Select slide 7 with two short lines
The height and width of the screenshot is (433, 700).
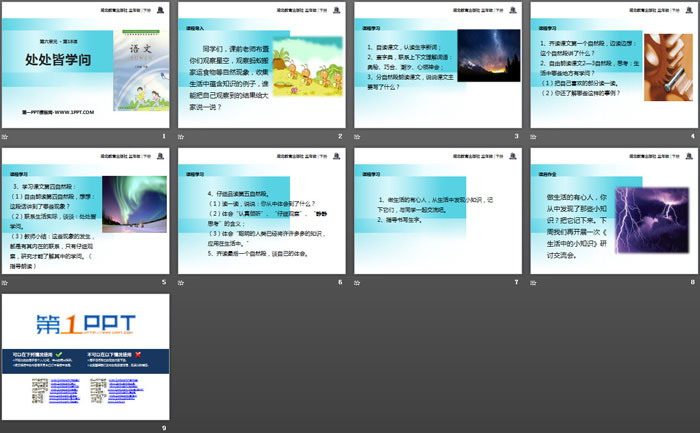pos(438,211)
